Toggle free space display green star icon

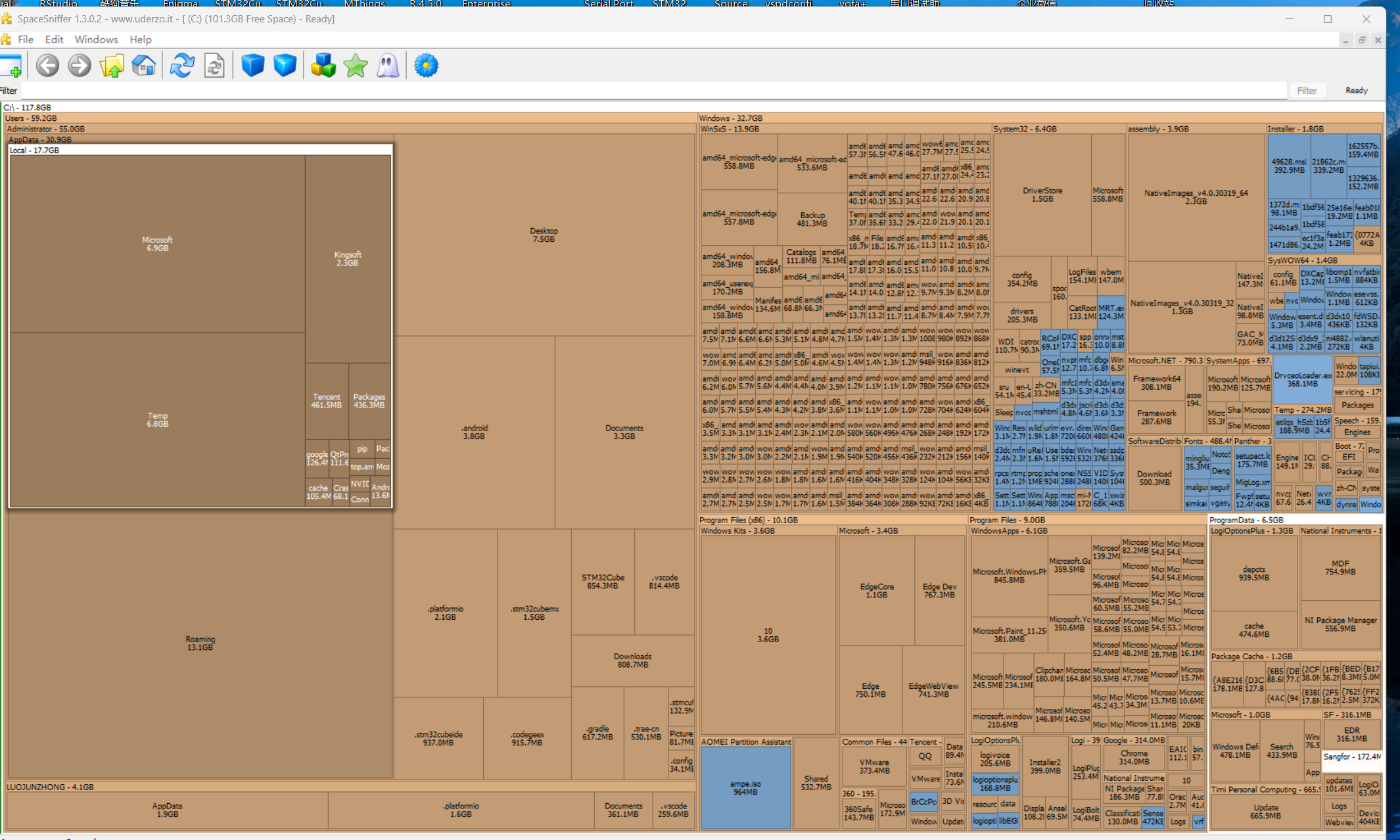pos(356,66)
